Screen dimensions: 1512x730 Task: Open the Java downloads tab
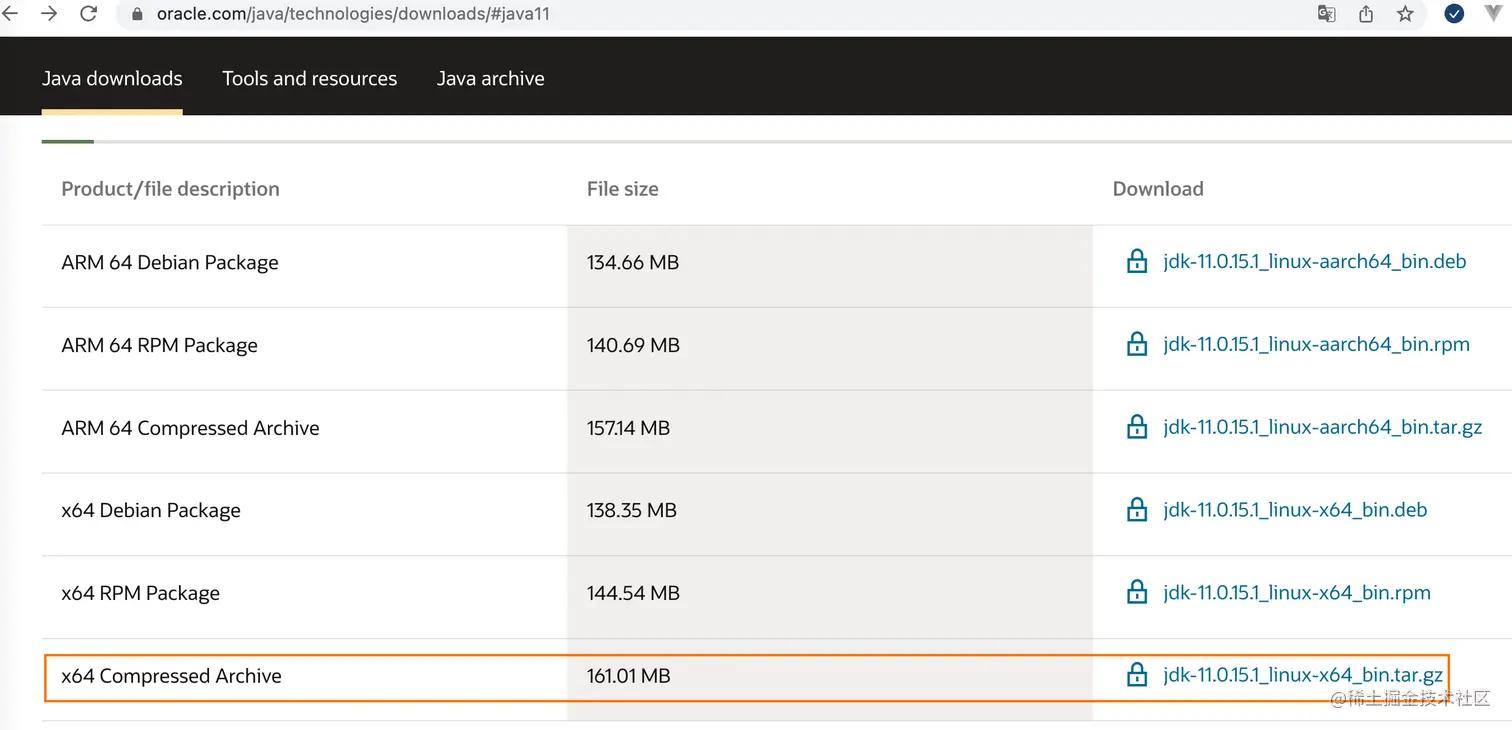point(112,78)
